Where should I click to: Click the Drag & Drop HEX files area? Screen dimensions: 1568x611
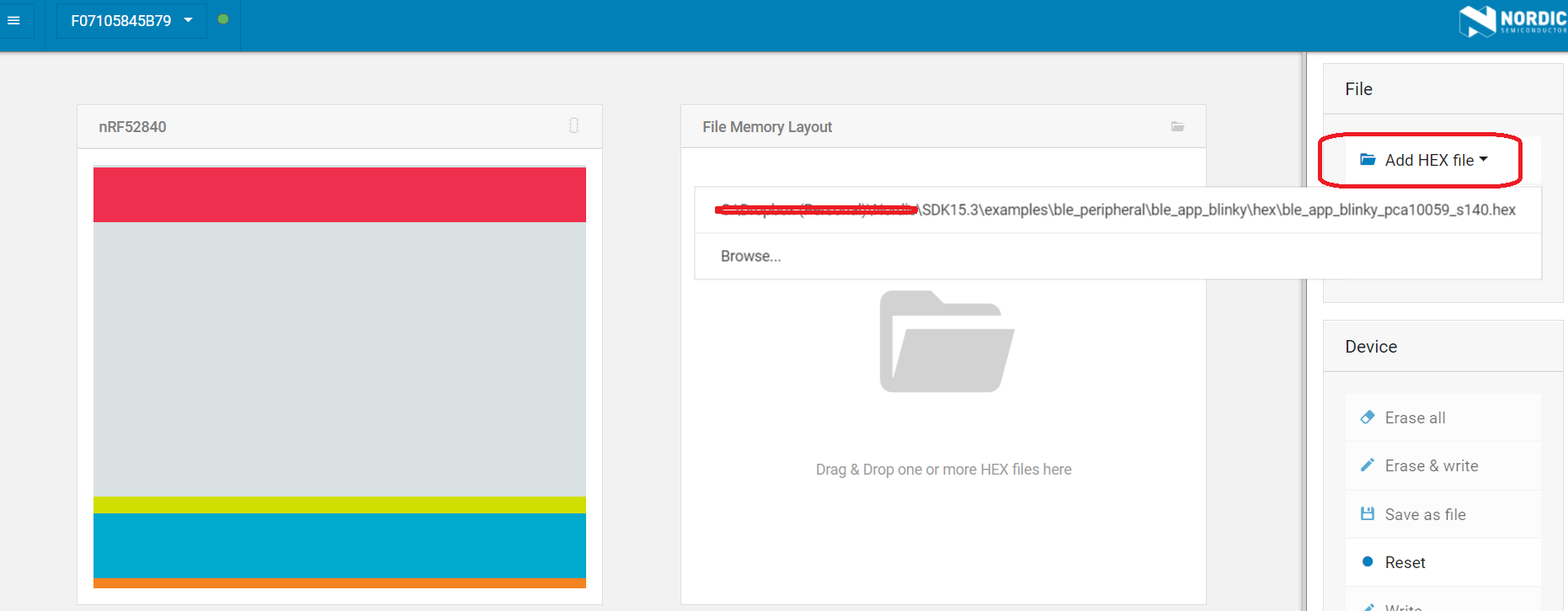pyautogui.click(x=943, y=470)
